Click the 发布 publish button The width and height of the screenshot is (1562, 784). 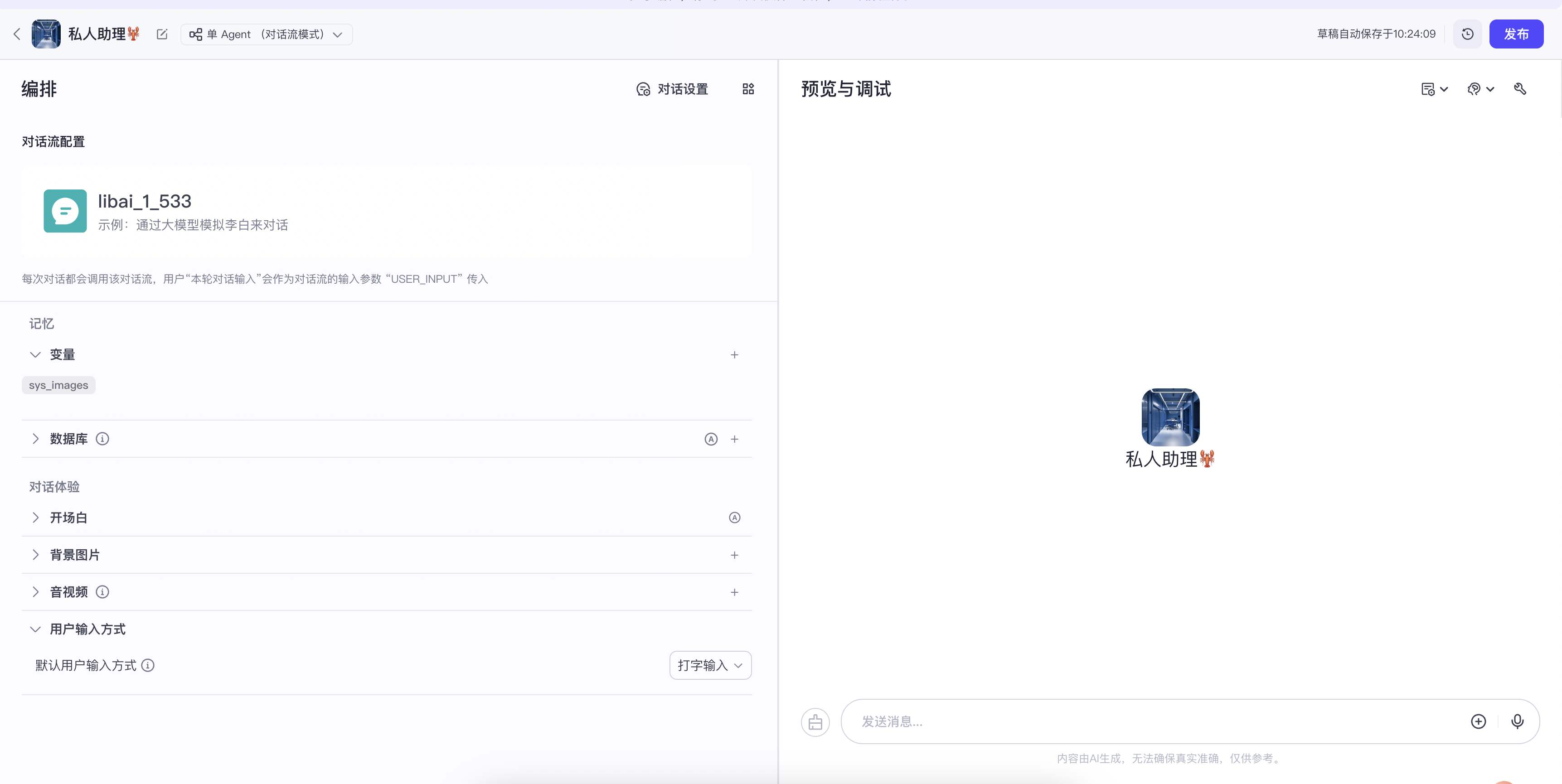[x=1516, y=34]
